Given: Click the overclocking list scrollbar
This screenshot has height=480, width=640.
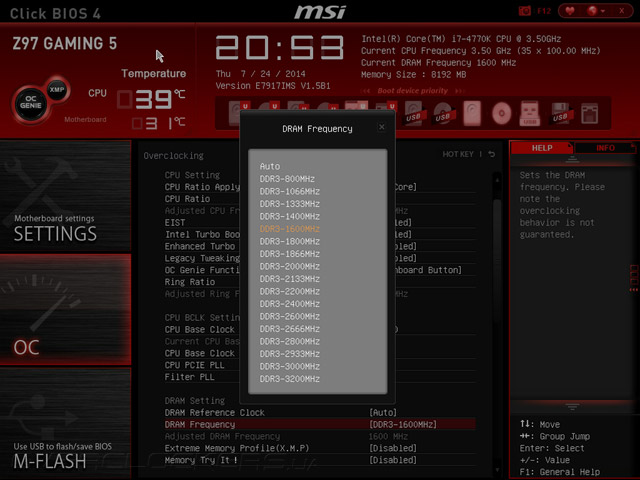Looking at the screenshot, I should [497, 261].
